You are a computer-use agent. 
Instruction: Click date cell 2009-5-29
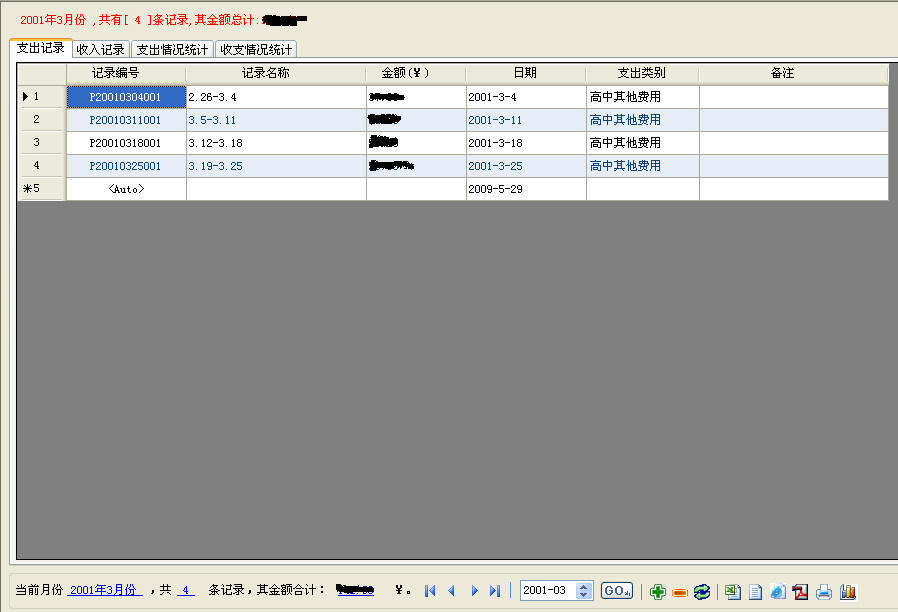tap(526, 189)
